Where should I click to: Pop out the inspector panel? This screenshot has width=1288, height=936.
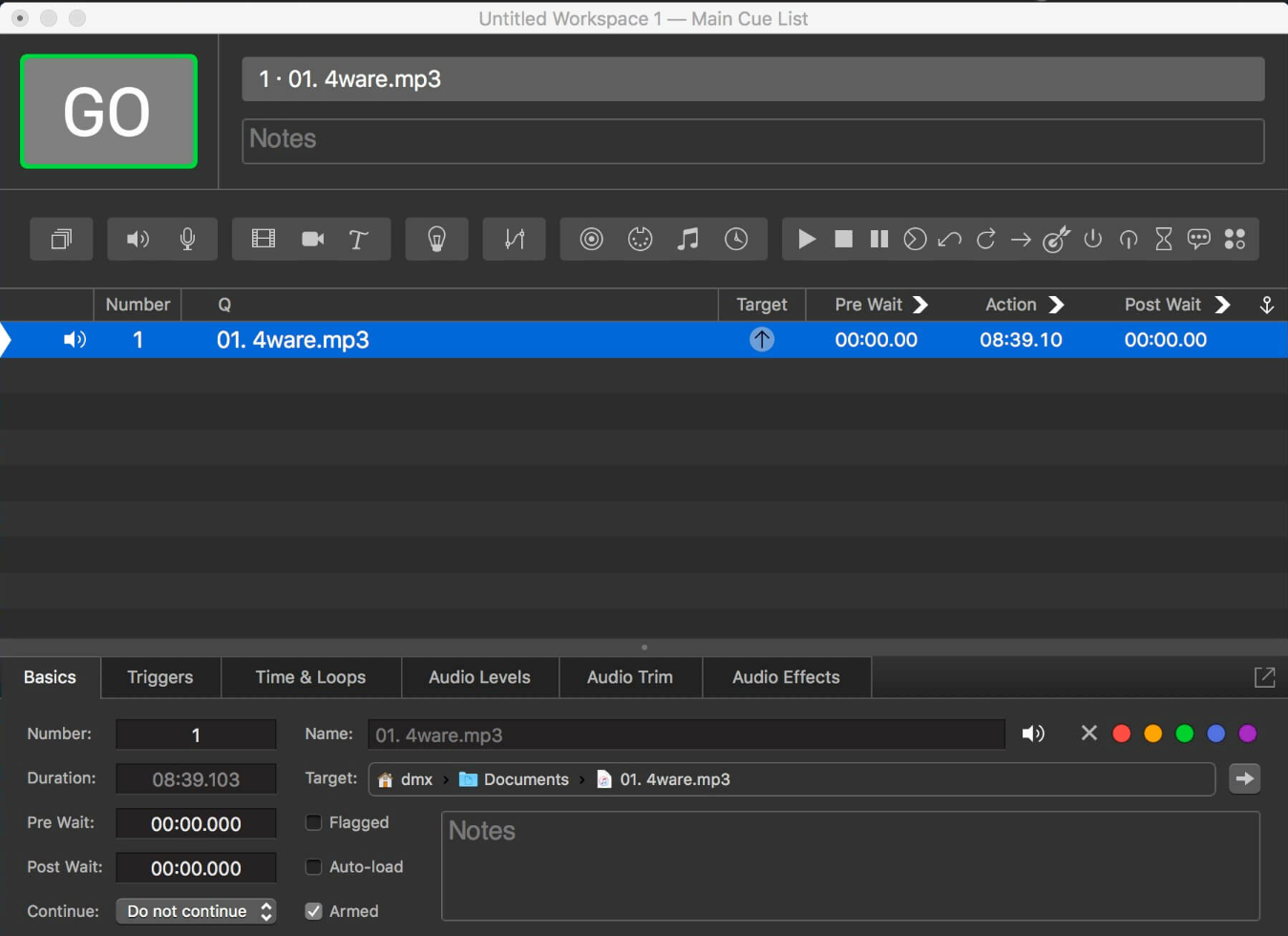pos(1264,677)
